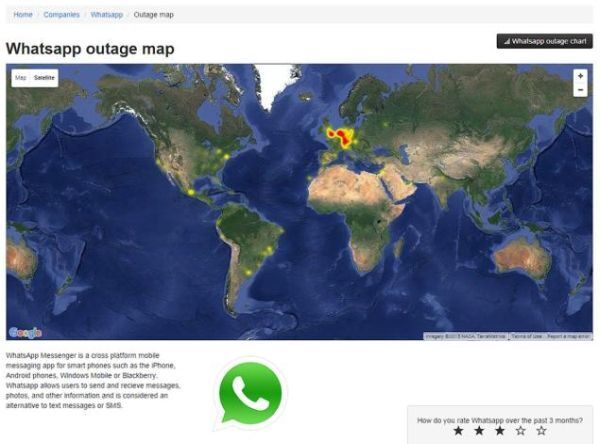The image size is (600, 444).
Task: Go to the Home breadcrumb link
Action: click(x=23, y=15)
